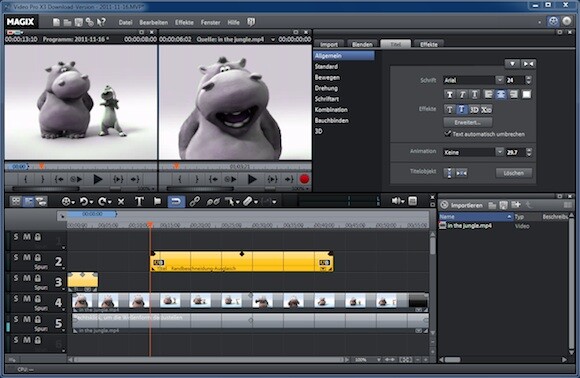Open the Arial font dropdown

(499, 80)
